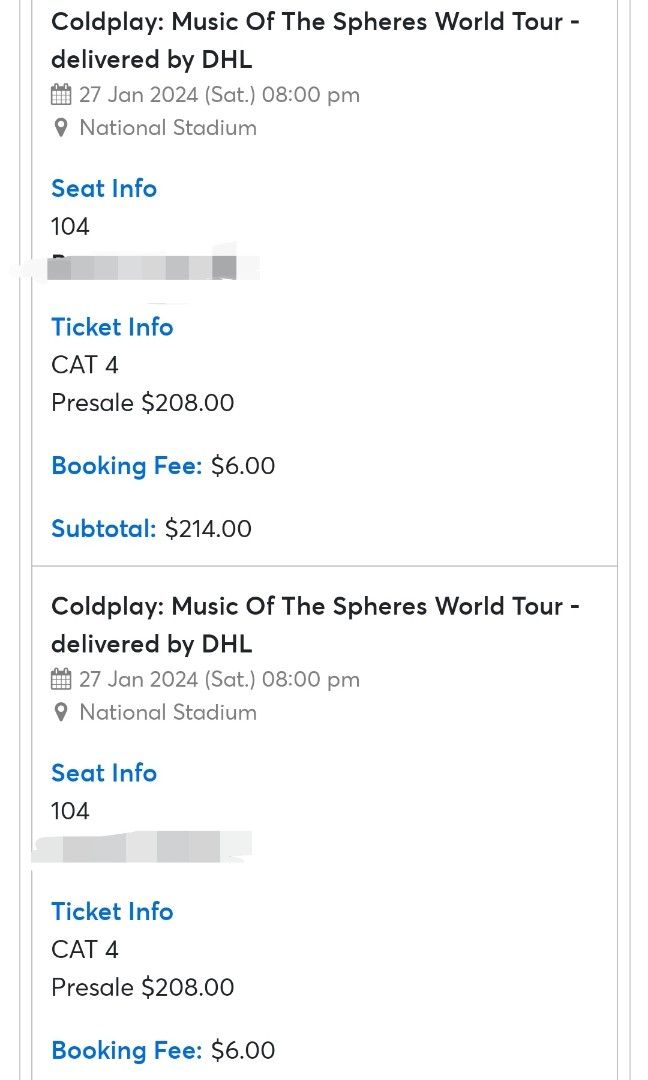Image resolution: width=648 pixels, height=1080 pixels.
Task: Open Seat Info on the second ticket
Action: (x=104, y=773)
